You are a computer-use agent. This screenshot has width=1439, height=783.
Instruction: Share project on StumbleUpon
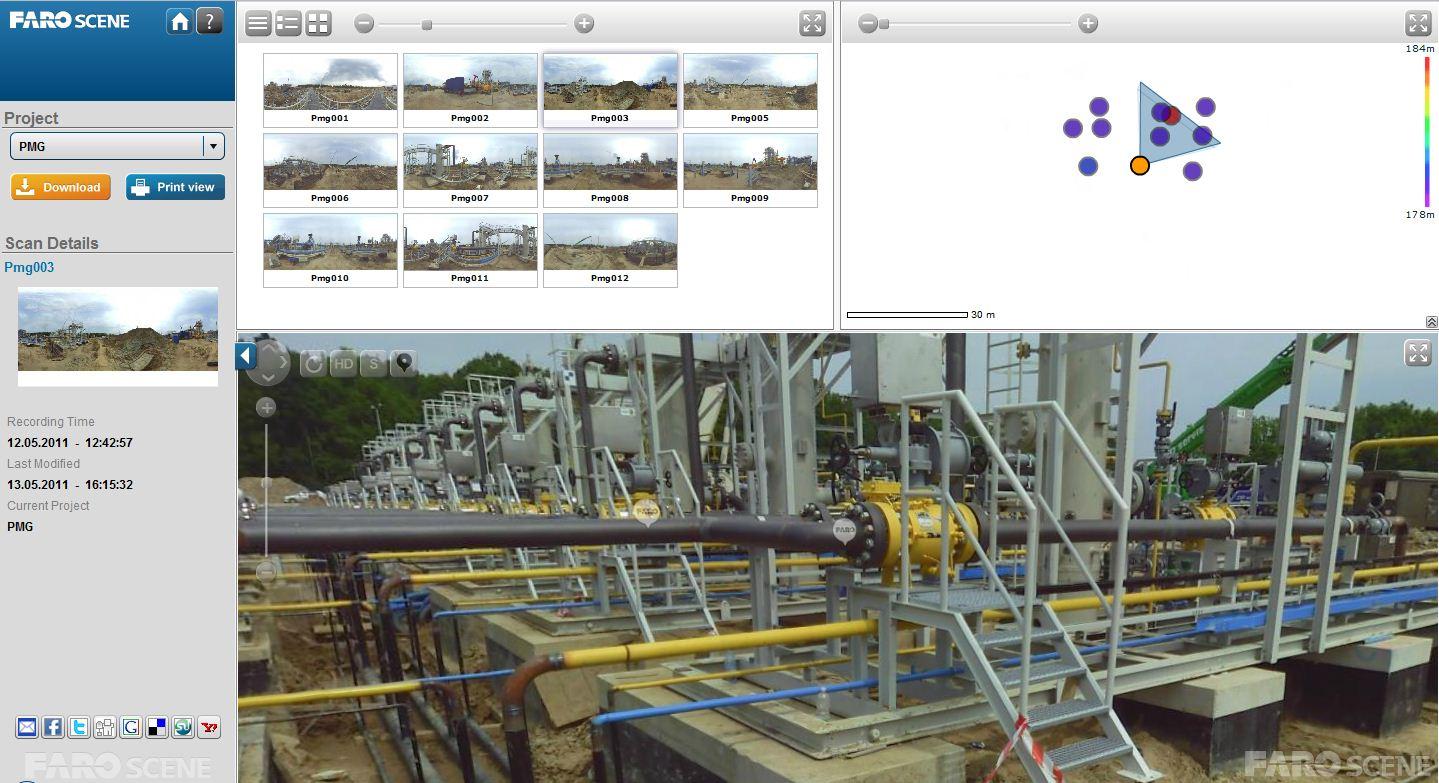[183, 728]
